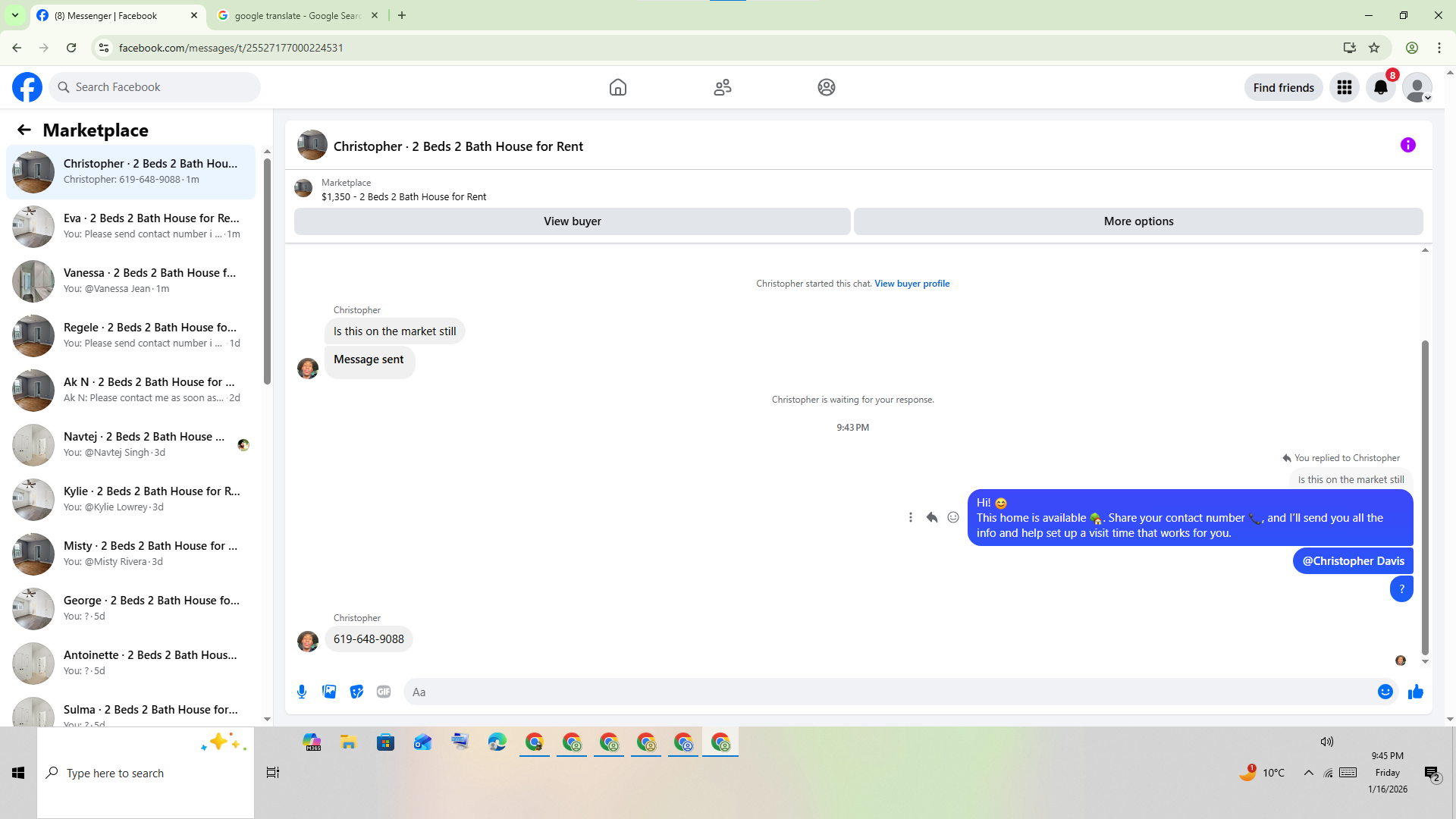Screen dimensions: 1456x819
Task: Open more options three-dot message menu
Action: [911, 517]
